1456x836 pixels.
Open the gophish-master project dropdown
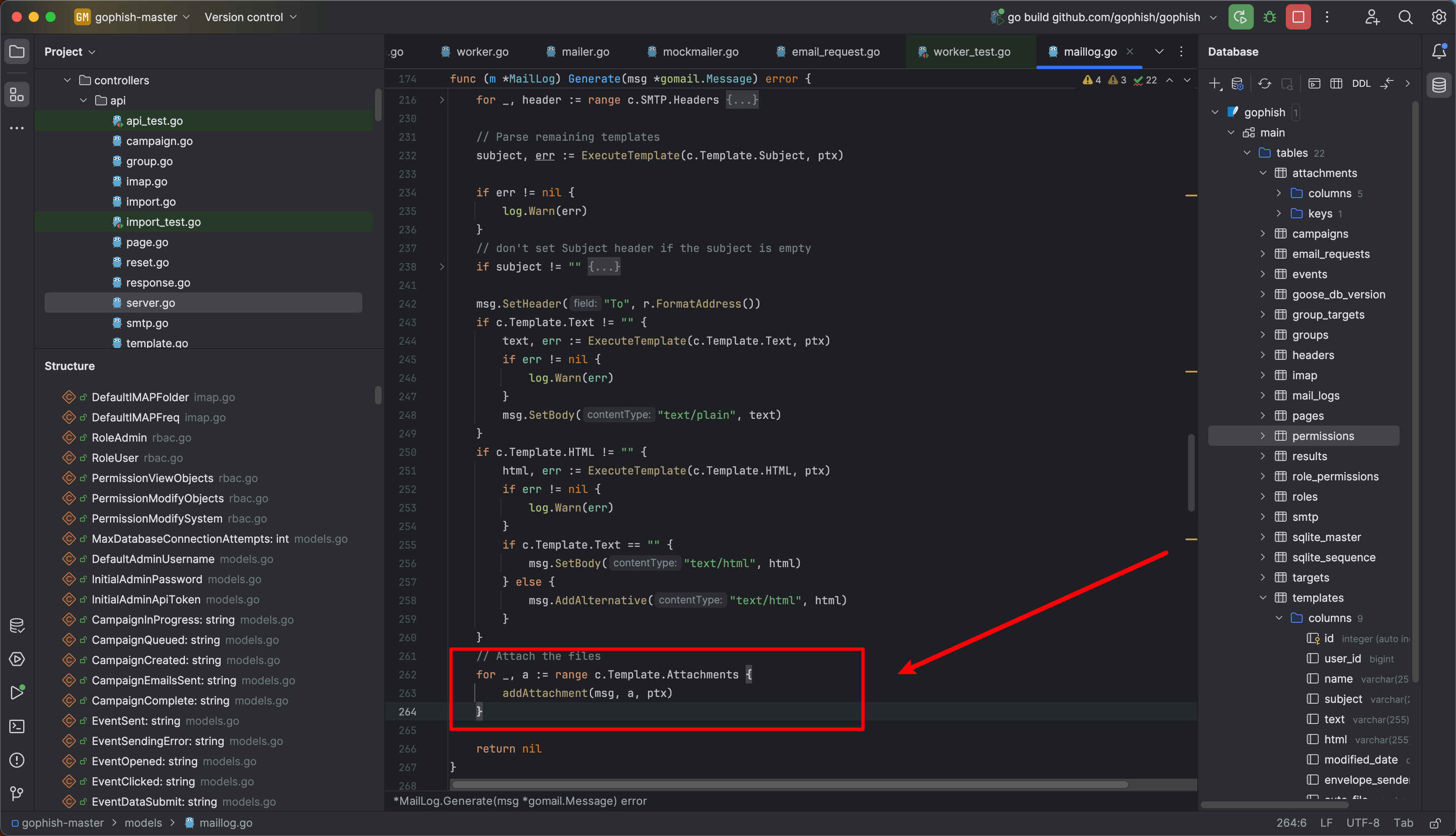pyautogui.click(x=133, y=17)
